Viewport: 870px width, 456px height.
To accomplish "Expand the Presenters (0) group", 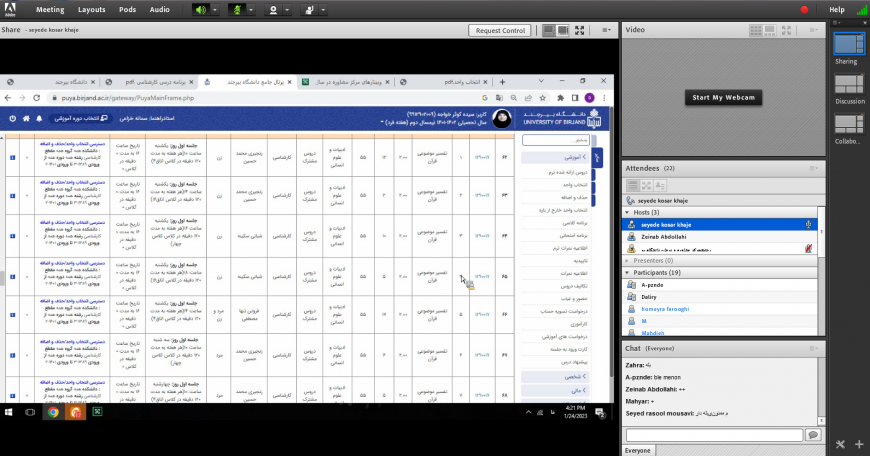I will pyautogui.click(x=628, y=261).
